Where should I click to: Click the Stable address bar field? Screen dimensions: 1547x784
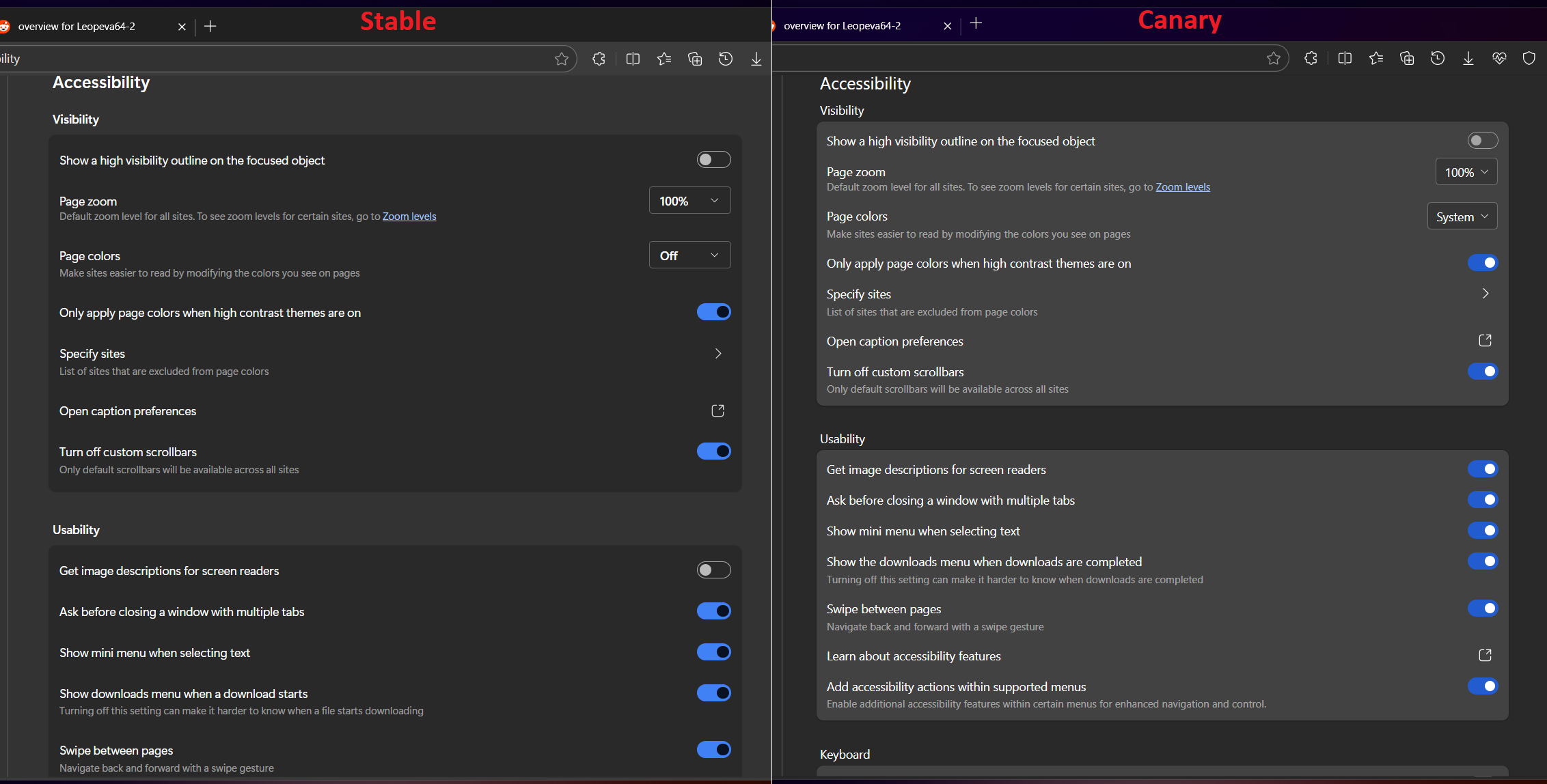[x=273, y=59]
